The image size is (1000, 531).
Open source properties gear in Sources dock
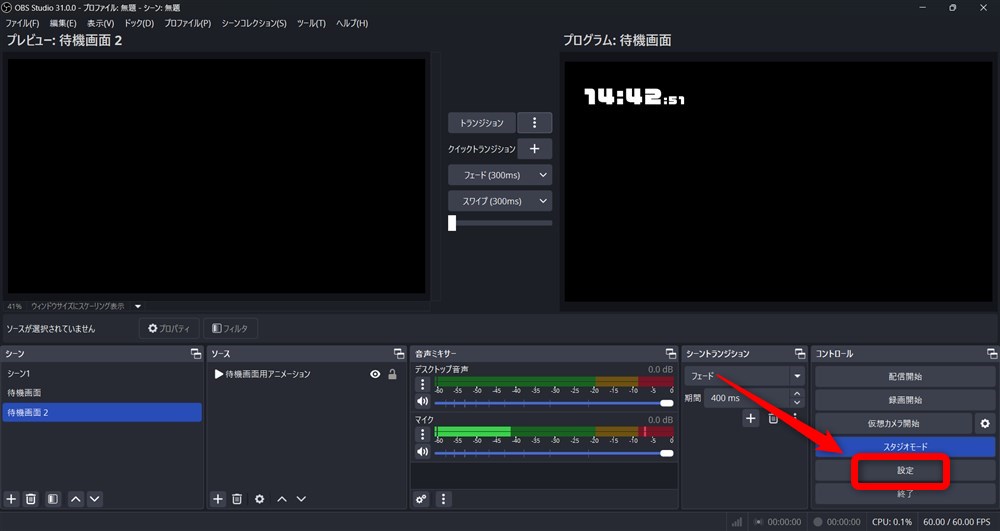(259, 498)
